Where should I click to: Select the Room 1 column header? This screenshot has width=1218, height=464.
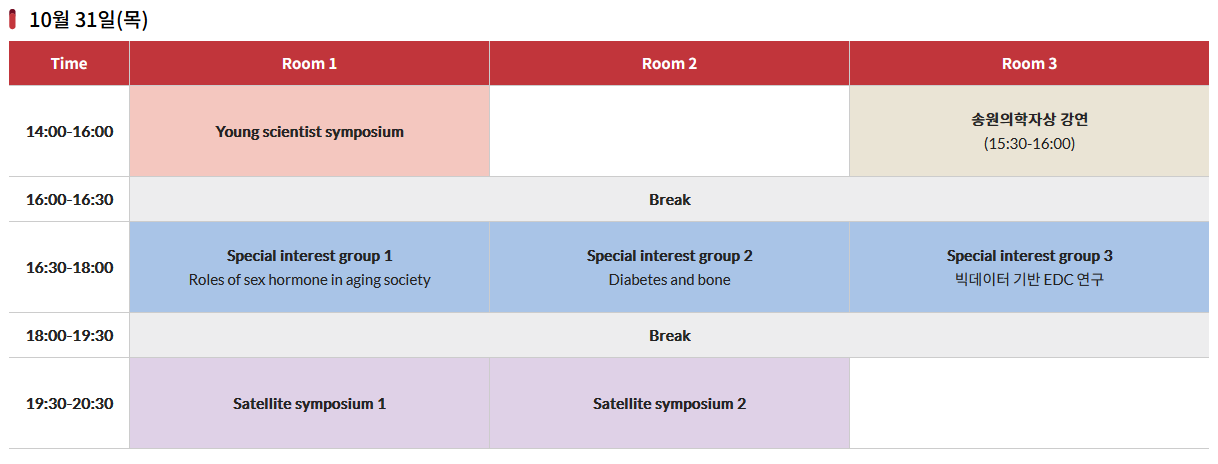309,63
